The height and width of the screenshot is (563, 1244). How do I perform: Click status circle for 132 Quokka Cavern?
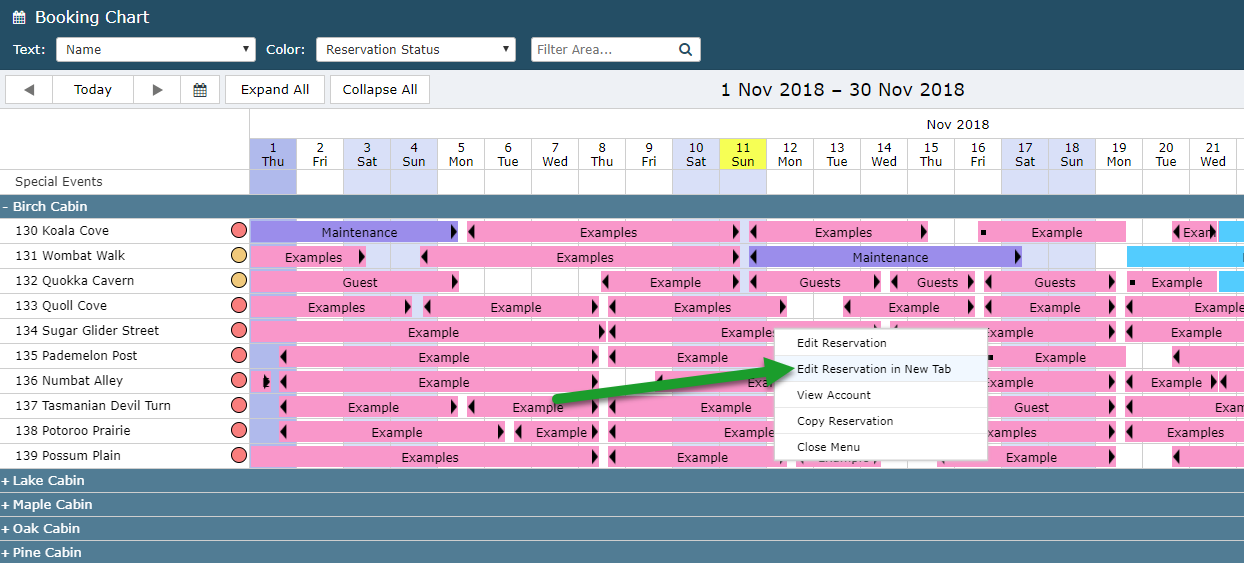click(239, 281)
